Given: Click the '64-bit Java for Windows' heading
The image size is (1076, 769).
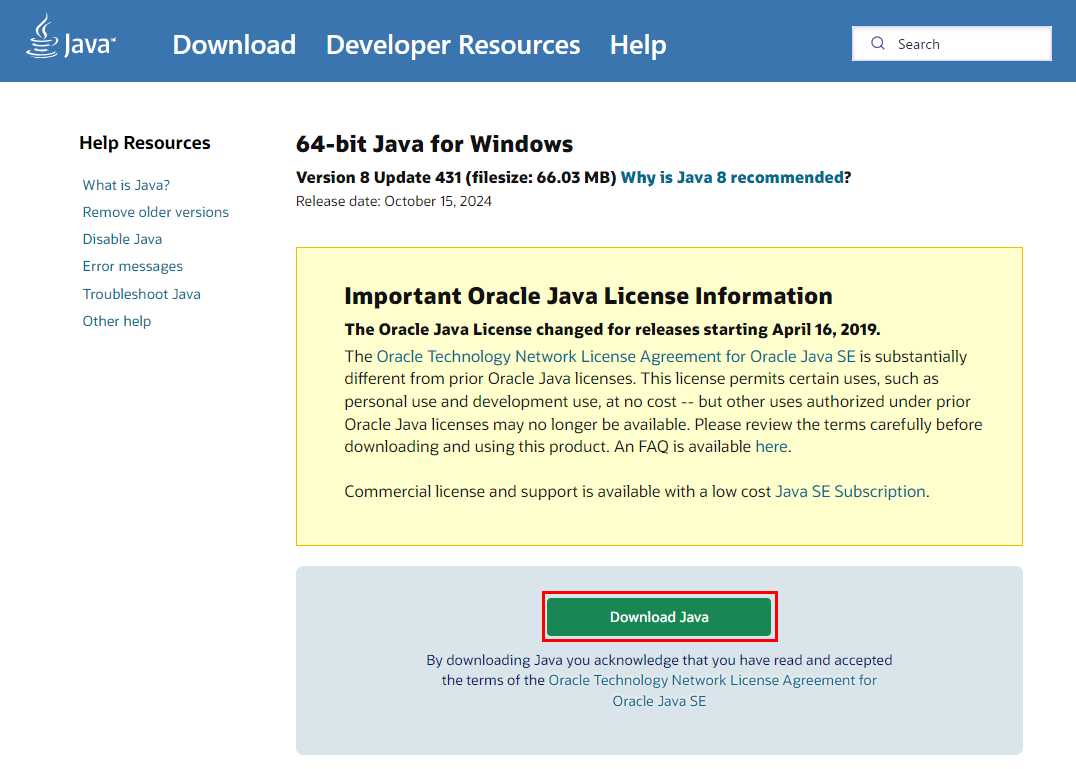Looking at the screenshot, I should pyautogui.click(x=434, y=144).
